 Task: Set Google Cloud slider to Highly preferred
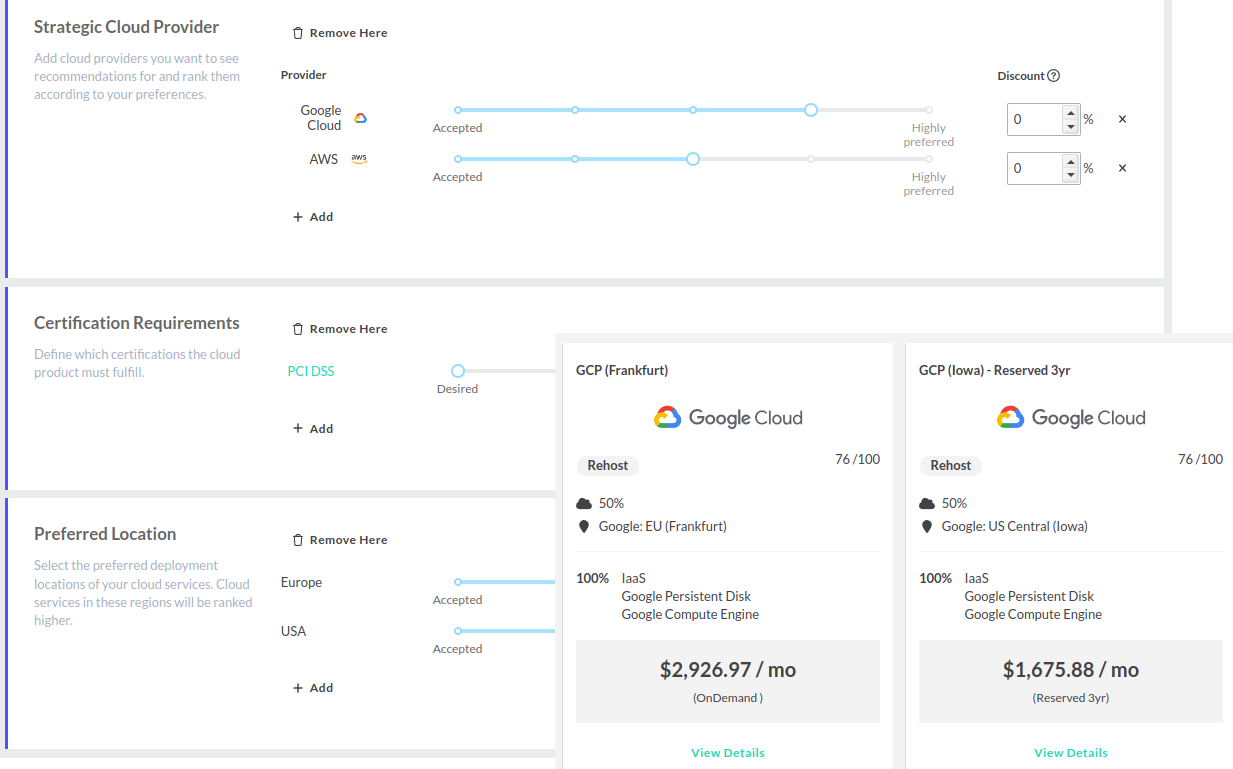[x=929, y=110]
